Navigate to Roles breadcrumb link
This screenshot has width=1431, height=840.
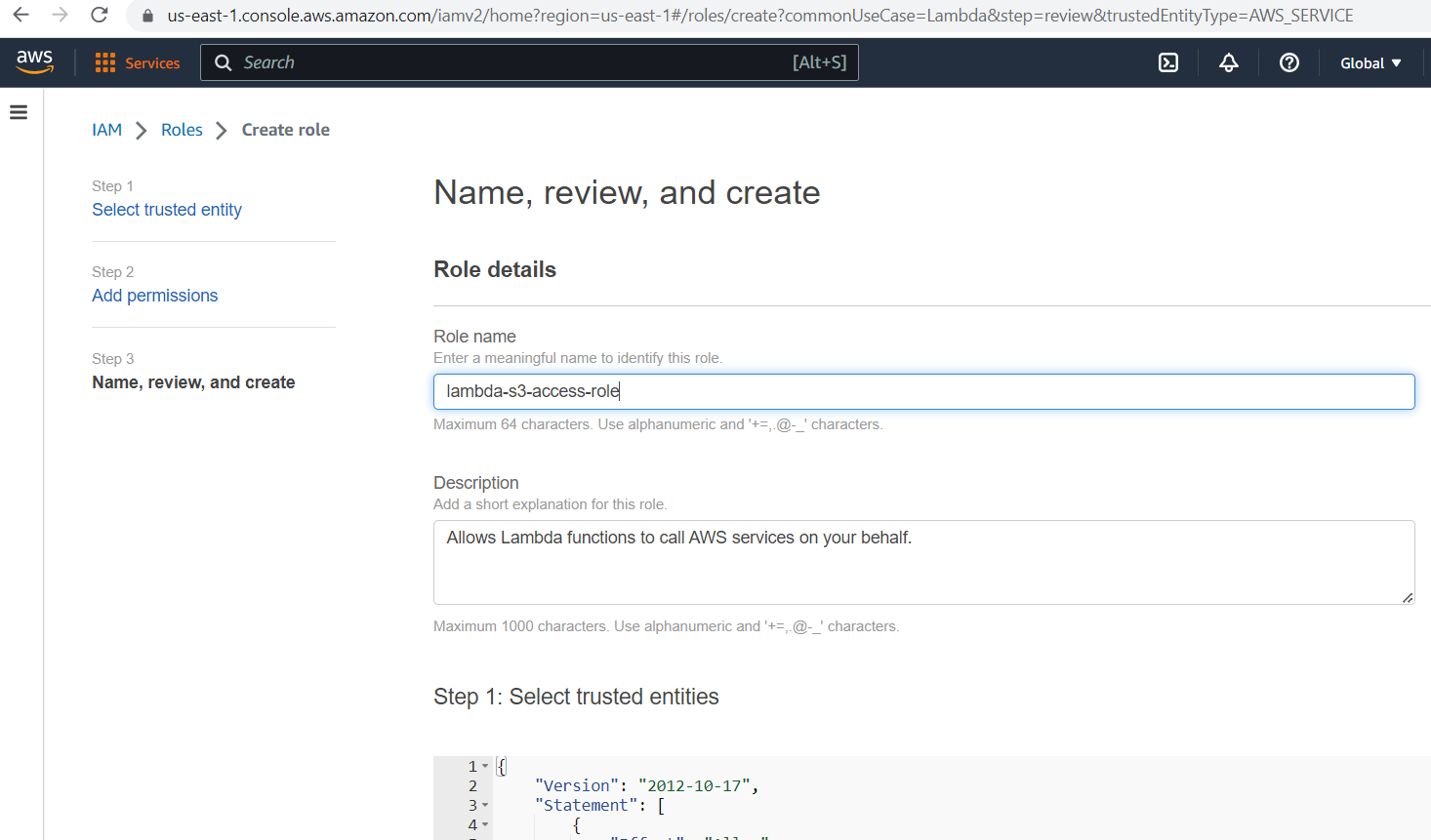point(182,130)
